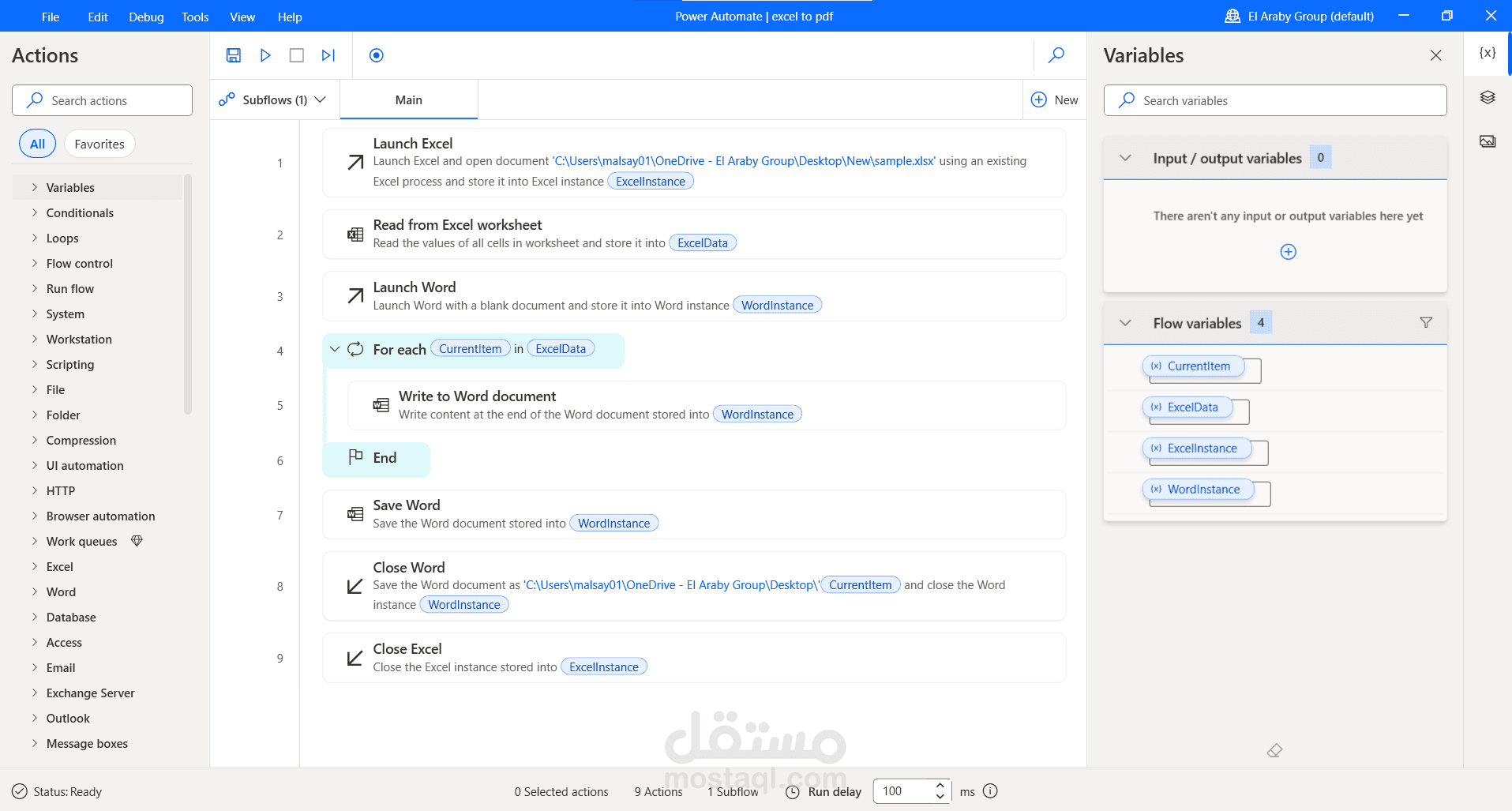Open the Edit menu

click(x=98, y=17)
